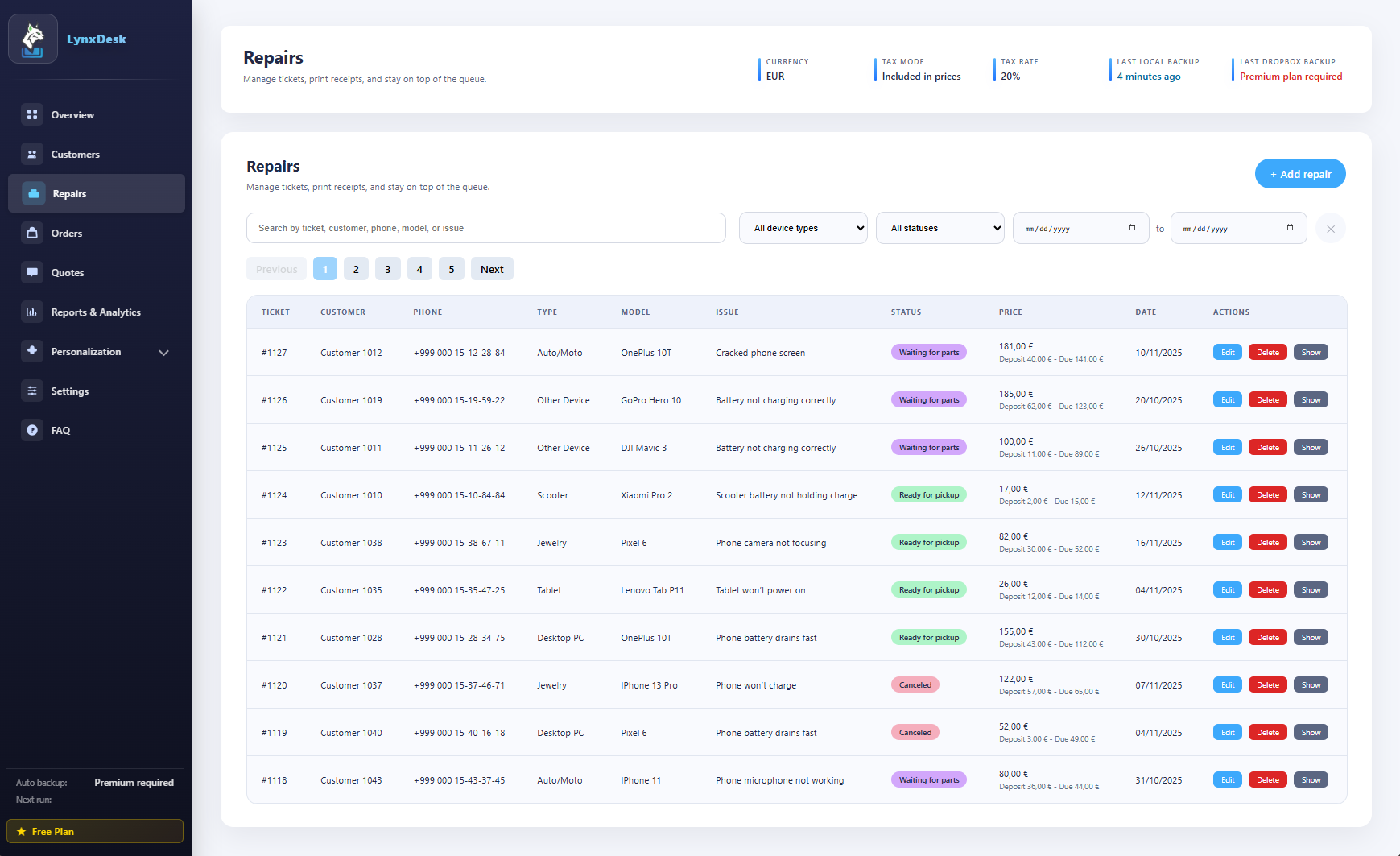1400x856 pixels.
Task: Open the Quotes sidebar icon
Action: 32,272
